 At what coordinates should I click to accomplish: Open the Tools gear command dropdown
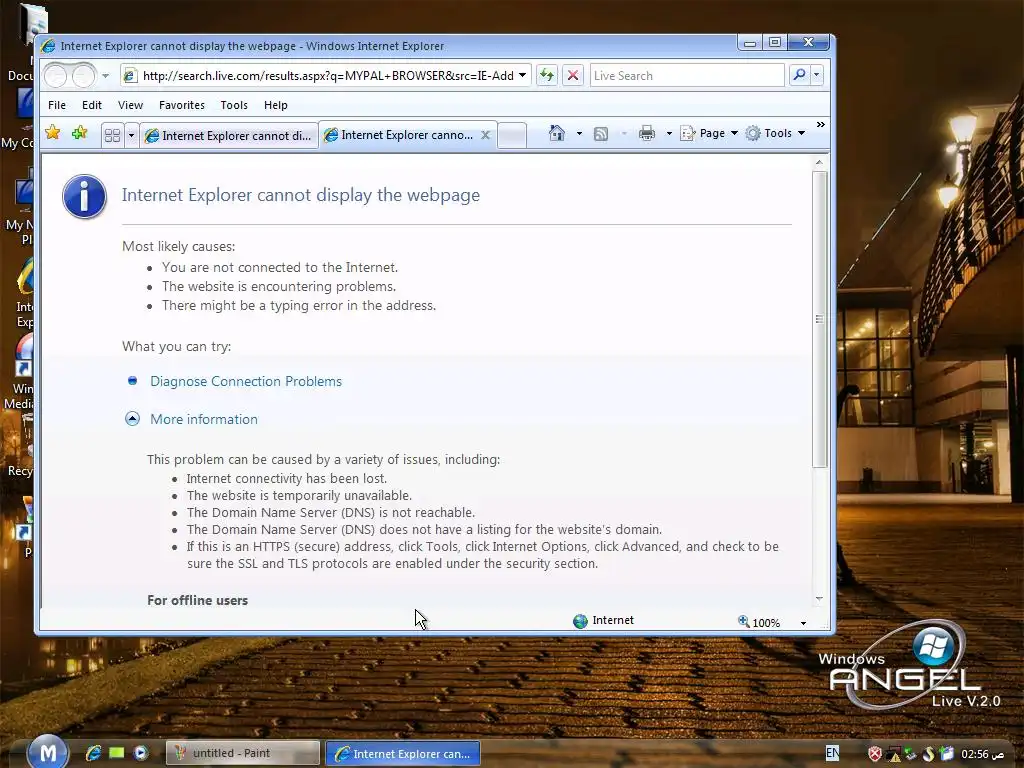click(x=775, y=133)
